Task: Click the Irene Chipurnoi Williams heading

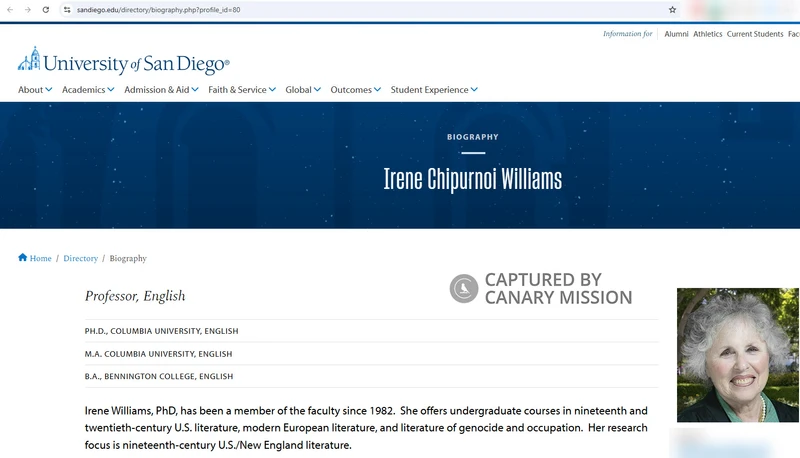Action: 472,179
